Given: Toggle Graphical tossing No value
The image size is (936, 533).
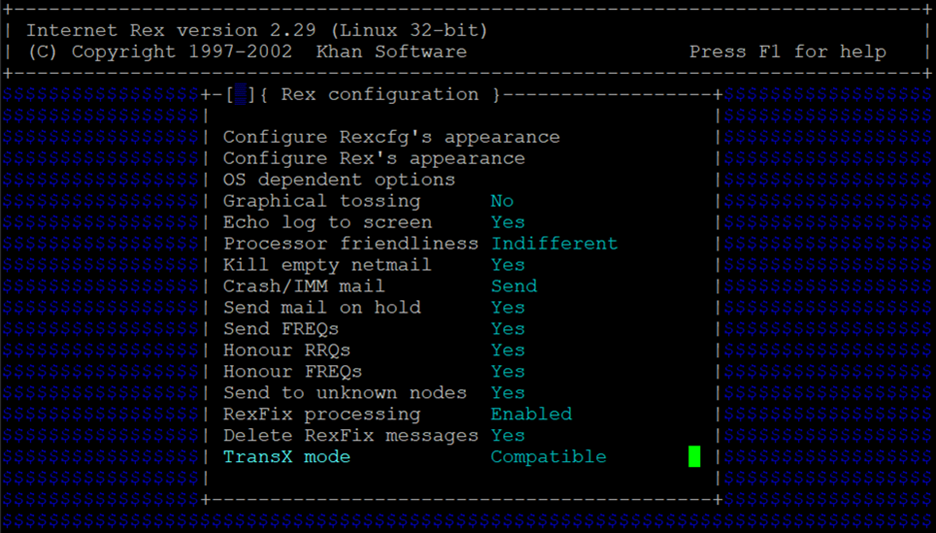Looking at the screenshot, I should (502, 201).
